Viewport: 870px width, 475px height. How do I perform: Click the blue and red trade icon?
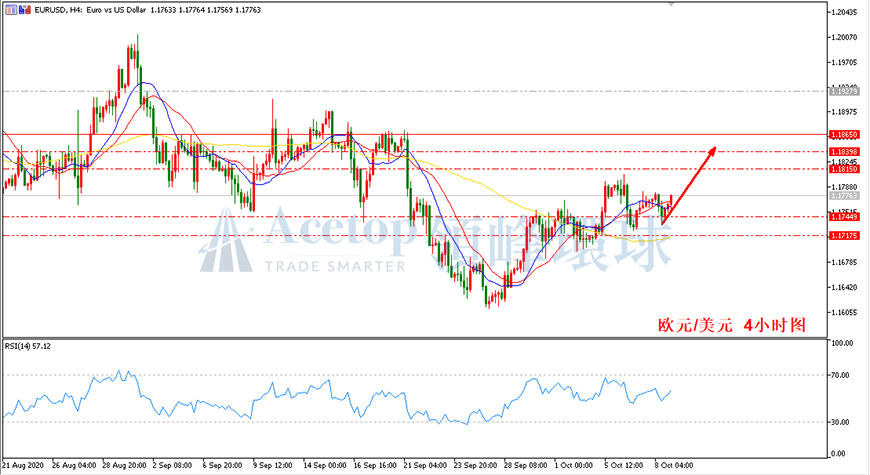[25, 10]
